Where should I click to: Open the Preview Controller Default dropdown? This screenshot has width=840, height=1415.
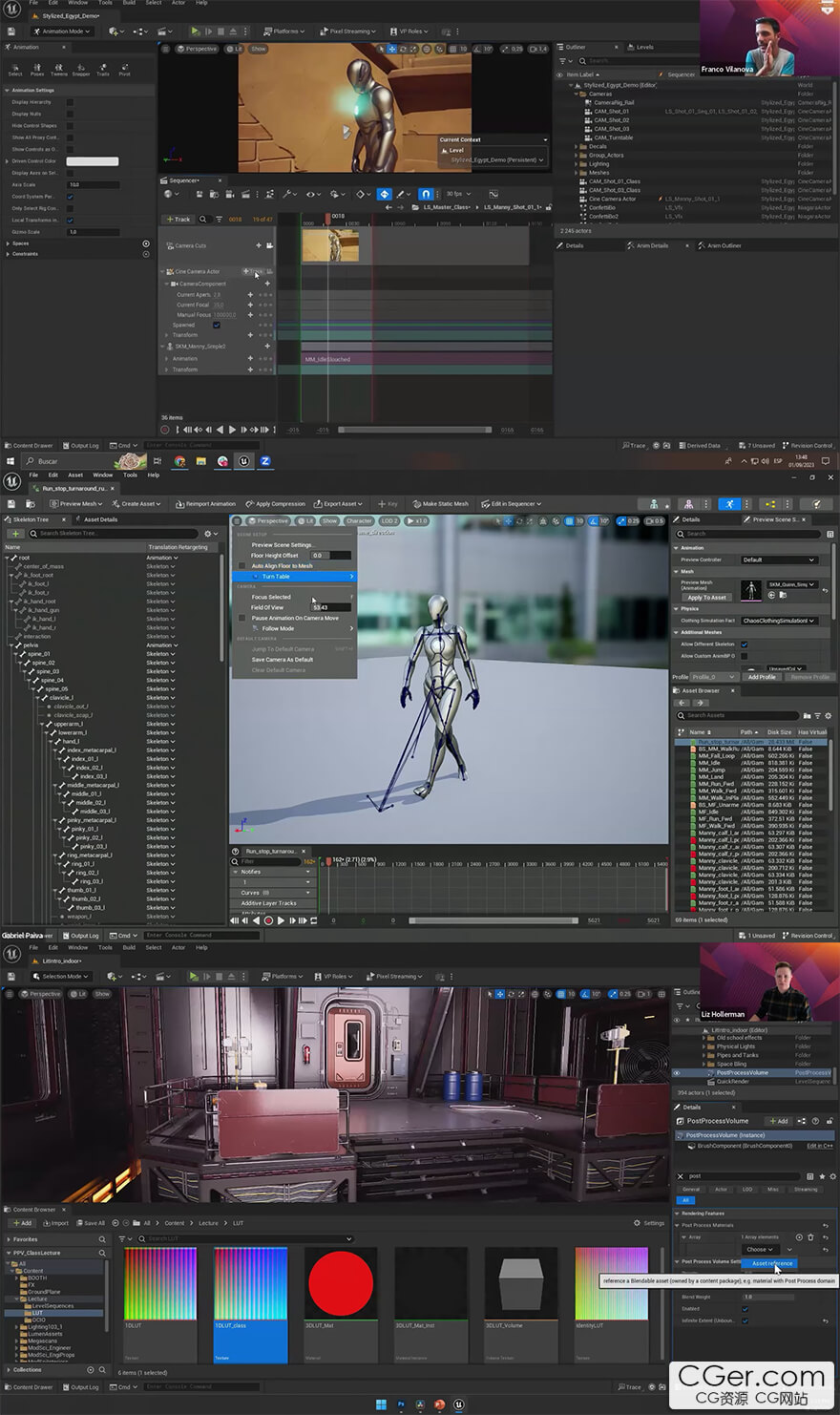(779, 560)
